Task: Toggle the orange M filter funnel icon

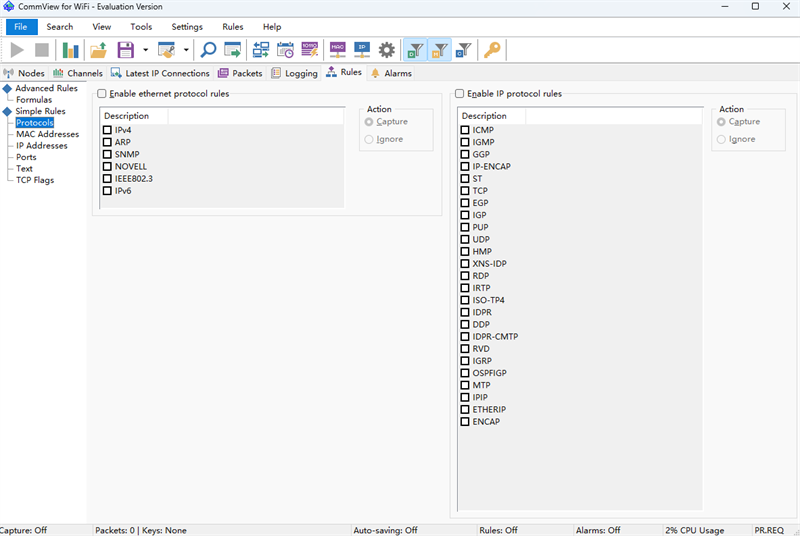Action: (x=440, y=50)
